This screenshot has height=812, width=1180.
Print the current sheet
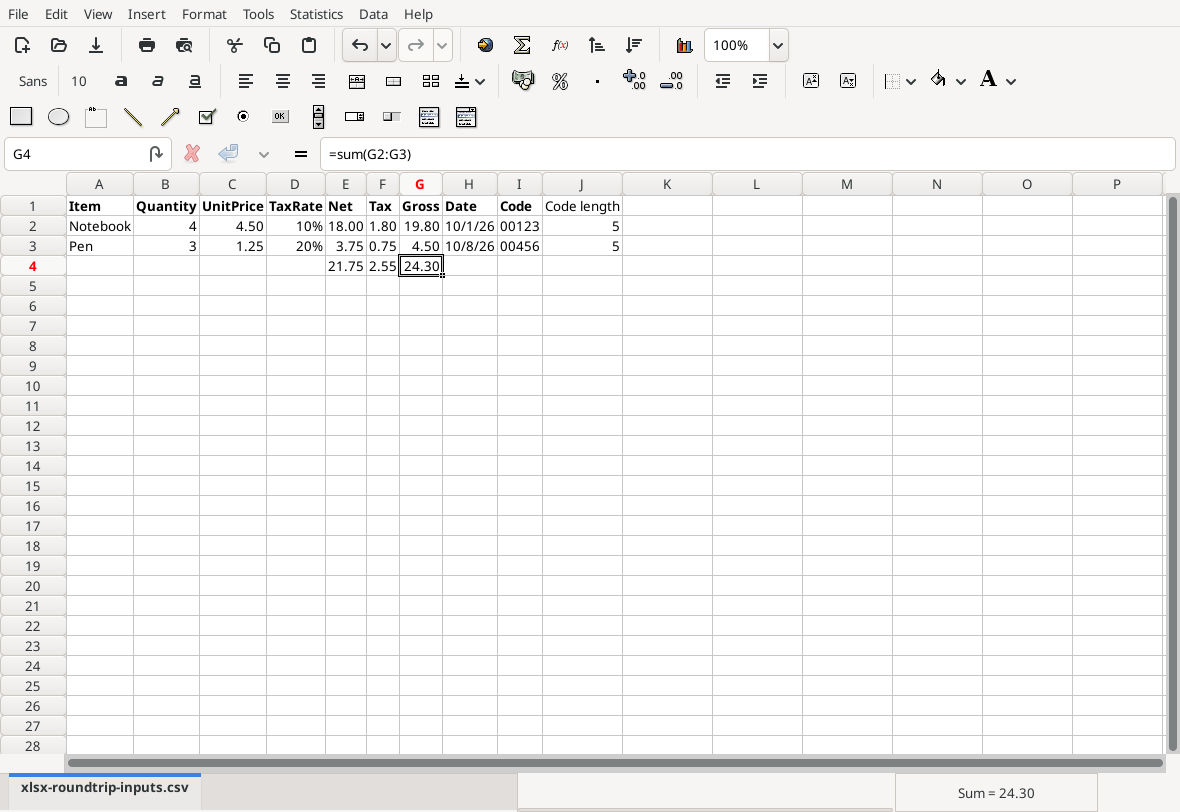click(147, 45)
